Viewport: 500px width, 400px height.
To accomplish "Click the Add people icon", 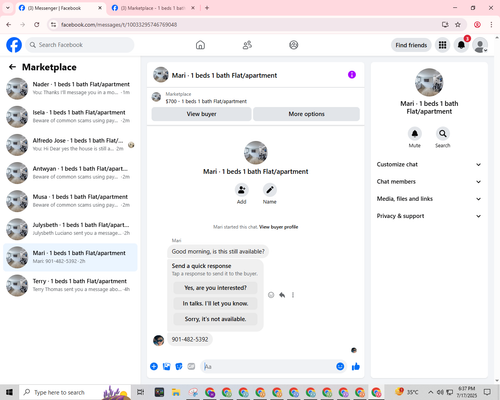I will click(x=241, y=190).
